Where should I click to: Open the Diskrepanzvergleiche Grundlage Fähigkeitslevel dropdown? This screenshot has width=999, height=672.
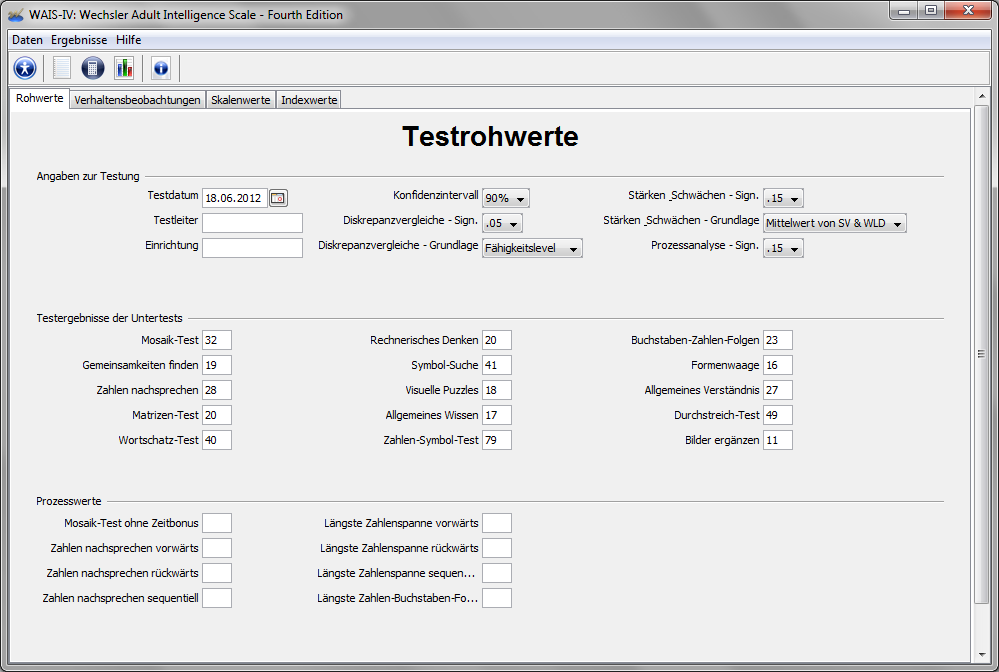click(x=532, y=248)
